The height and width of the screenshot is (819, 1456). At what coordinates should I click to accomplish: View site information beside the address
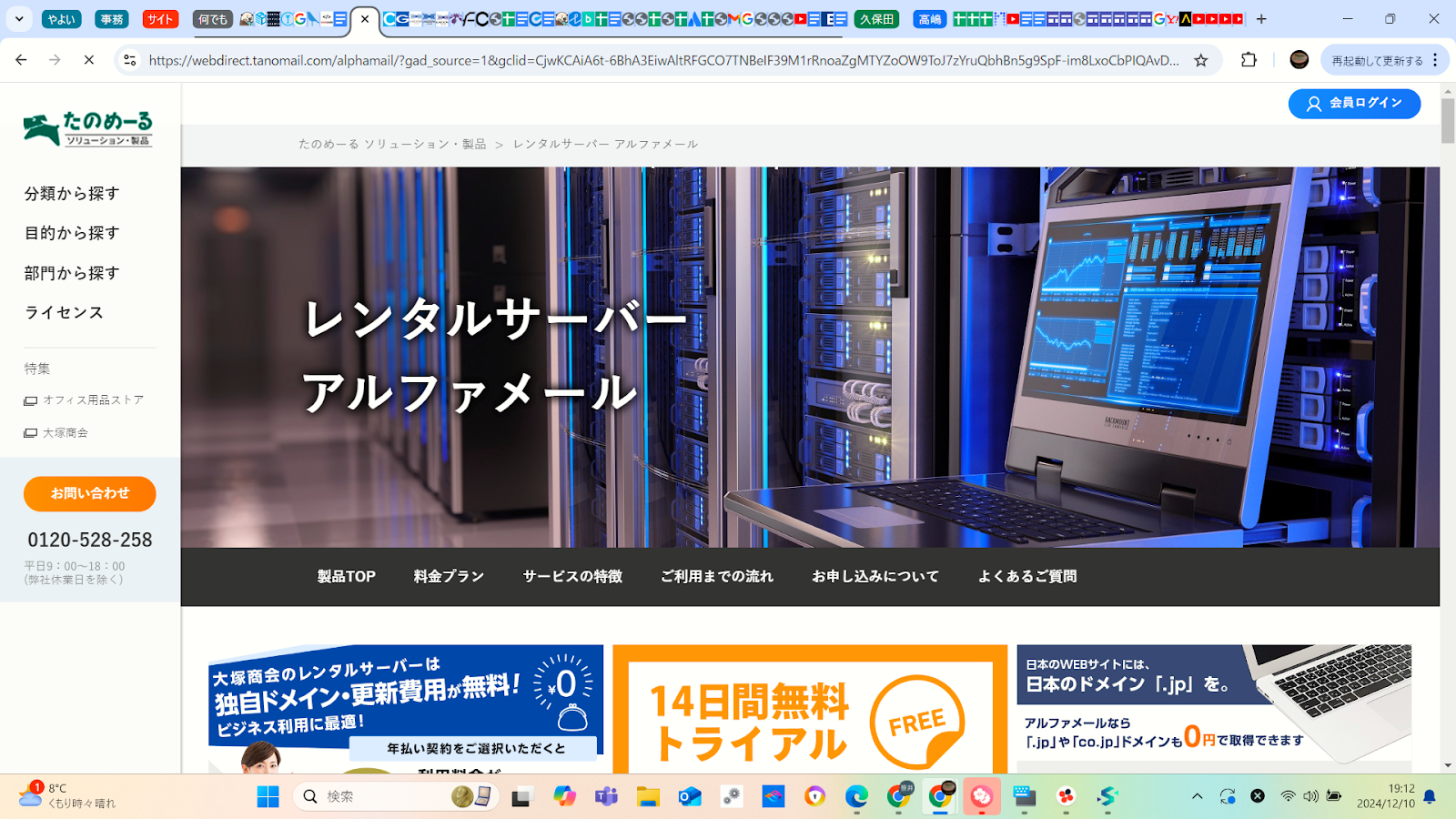[x=130, y=60]
